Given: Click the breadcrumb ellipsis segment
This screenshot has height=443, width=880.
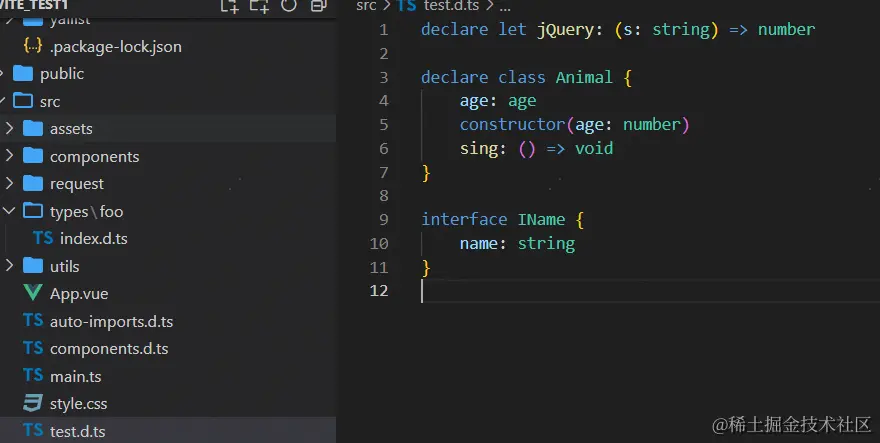Looking at the screenshot, I should [505, 7].
